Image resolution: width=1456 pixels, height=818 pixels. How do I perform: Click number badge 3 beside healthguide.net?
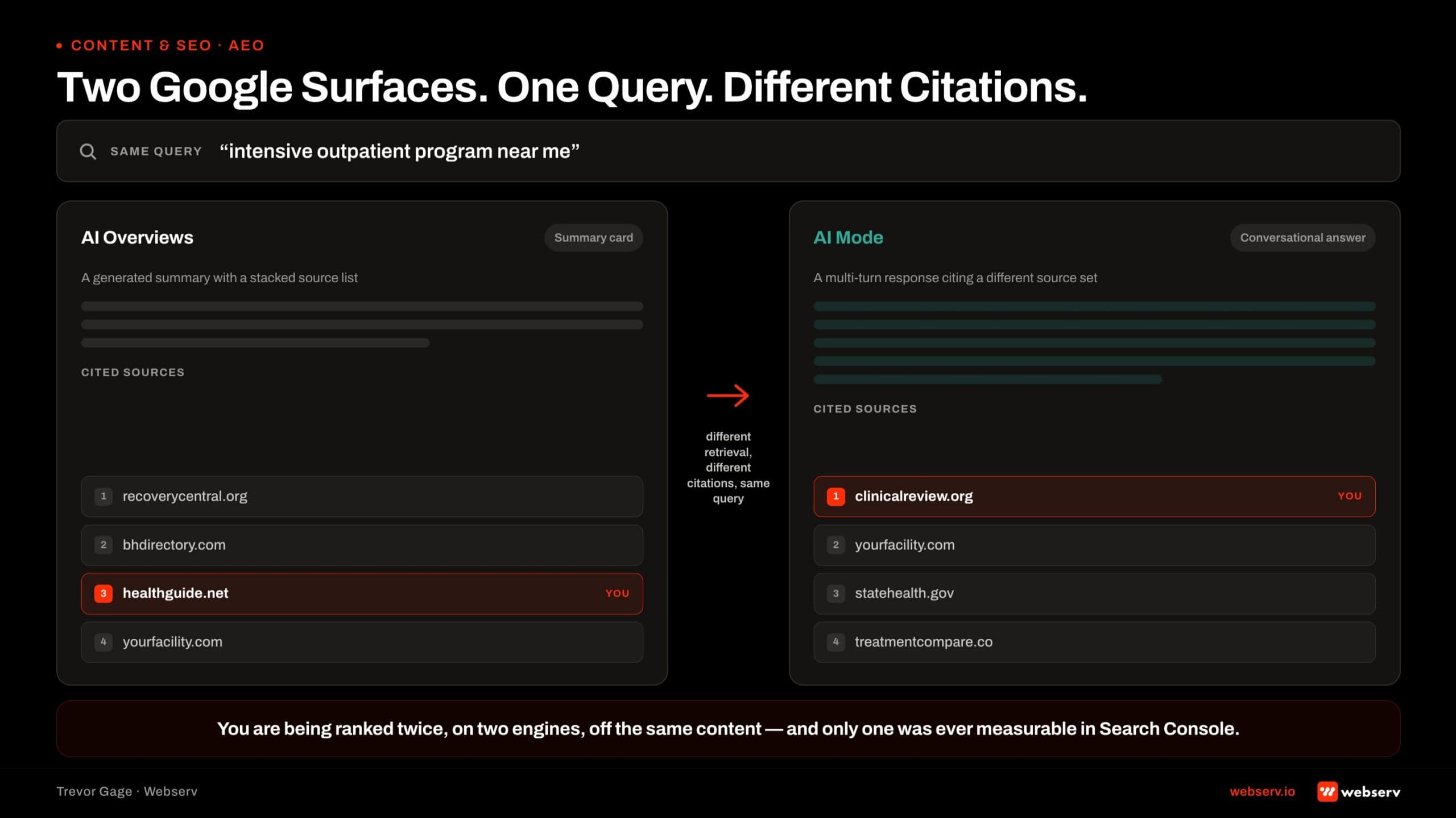tap(104, 593)
